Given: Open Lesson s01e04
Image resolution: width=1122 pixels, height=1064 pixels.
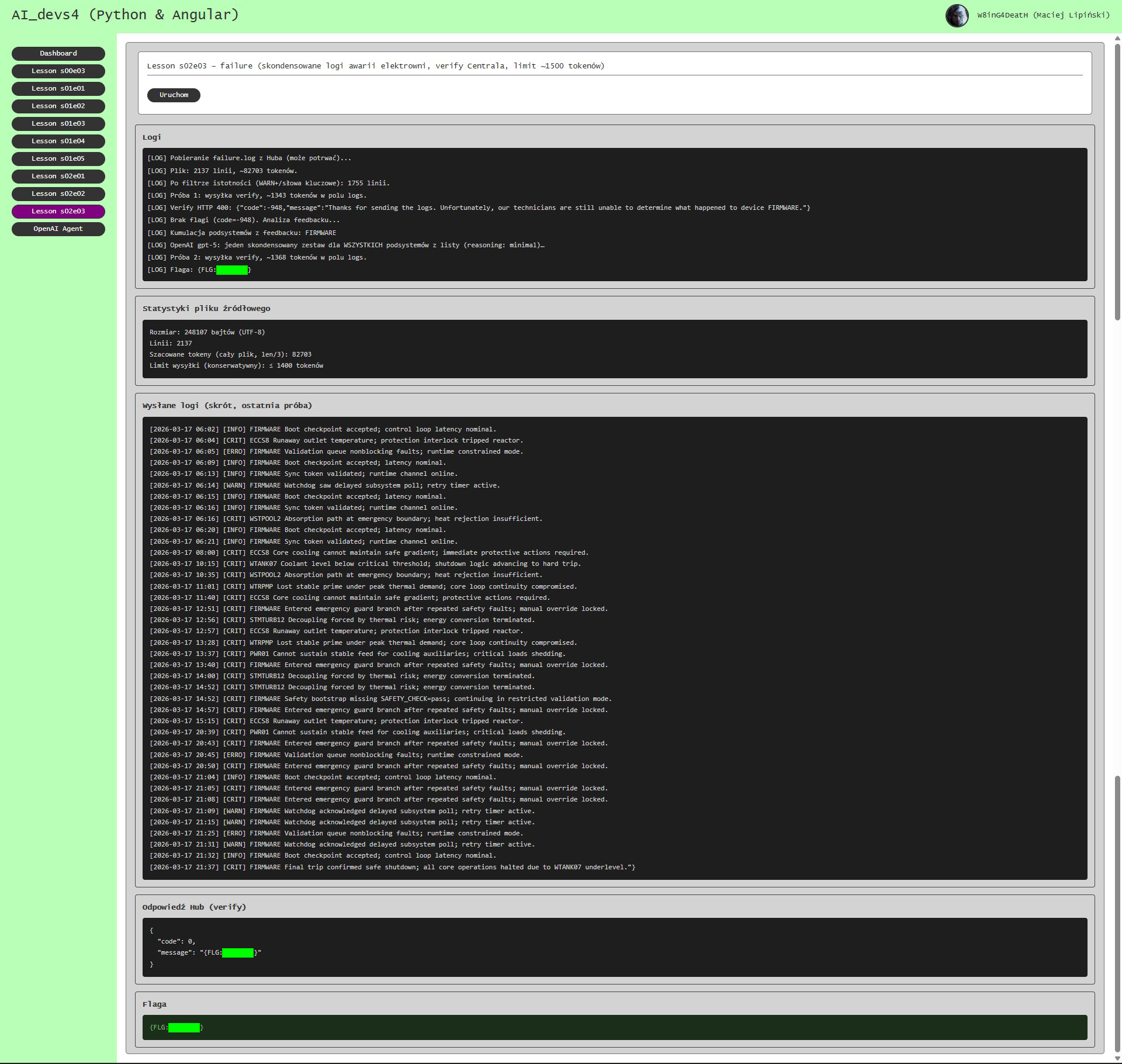Looking at the screenshot, I should (x=58, y=141).
